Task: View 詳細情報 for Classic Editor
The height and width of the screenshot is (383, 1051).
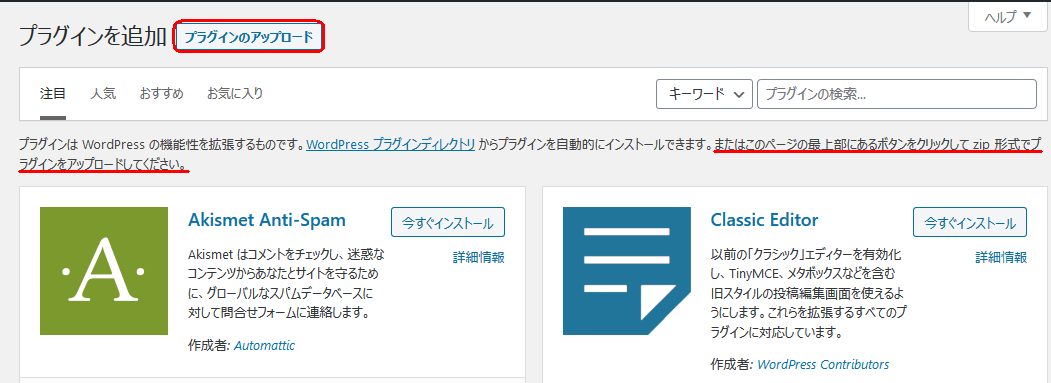Action: click(x=1001, y=257)
